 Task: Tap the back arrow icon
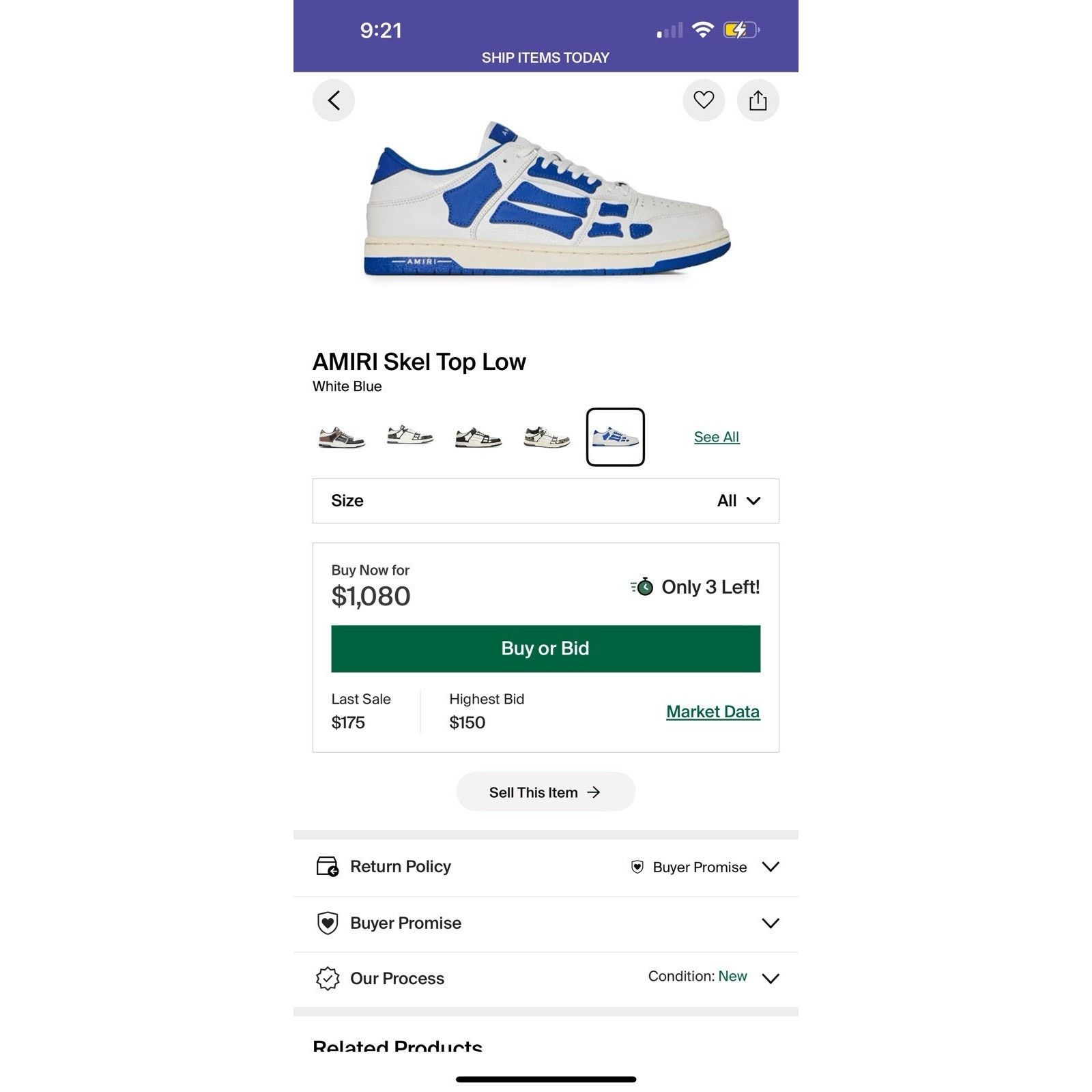coord(334,101)
